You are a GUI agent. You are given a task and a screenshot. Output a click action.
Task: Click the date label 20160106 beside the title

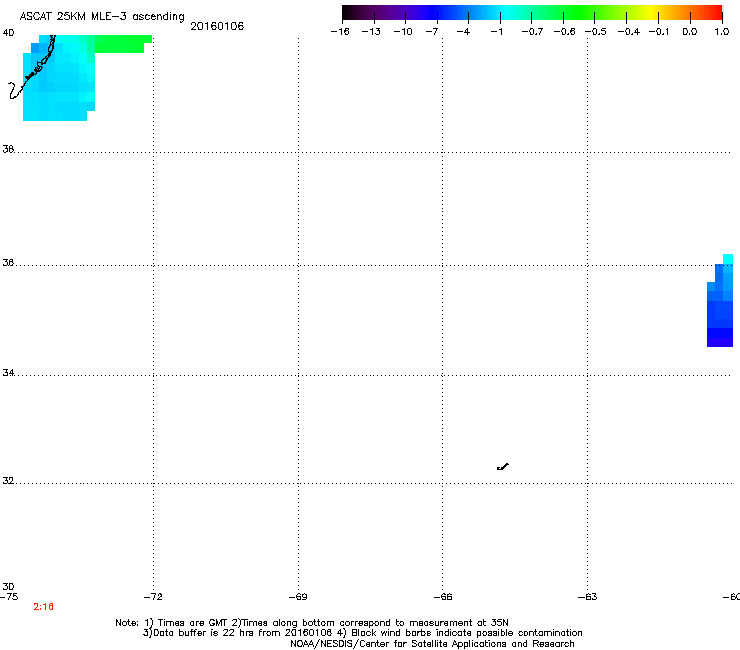click(217, 26)
